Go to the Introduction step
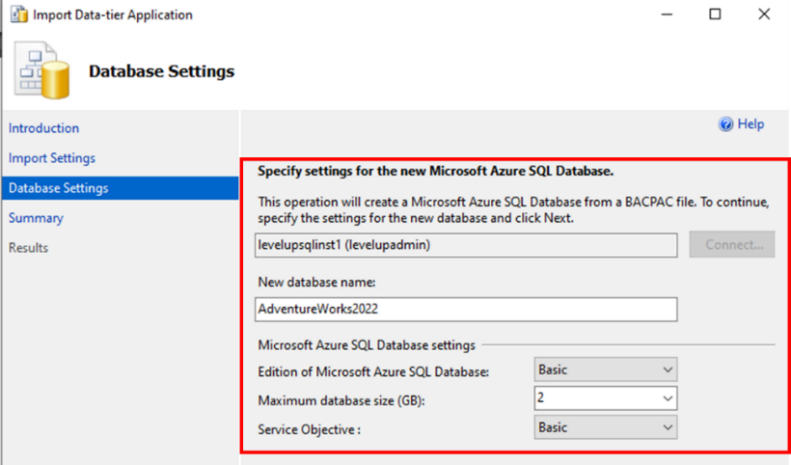The height and width of the screenshot is (465, 791). point(44,128)
